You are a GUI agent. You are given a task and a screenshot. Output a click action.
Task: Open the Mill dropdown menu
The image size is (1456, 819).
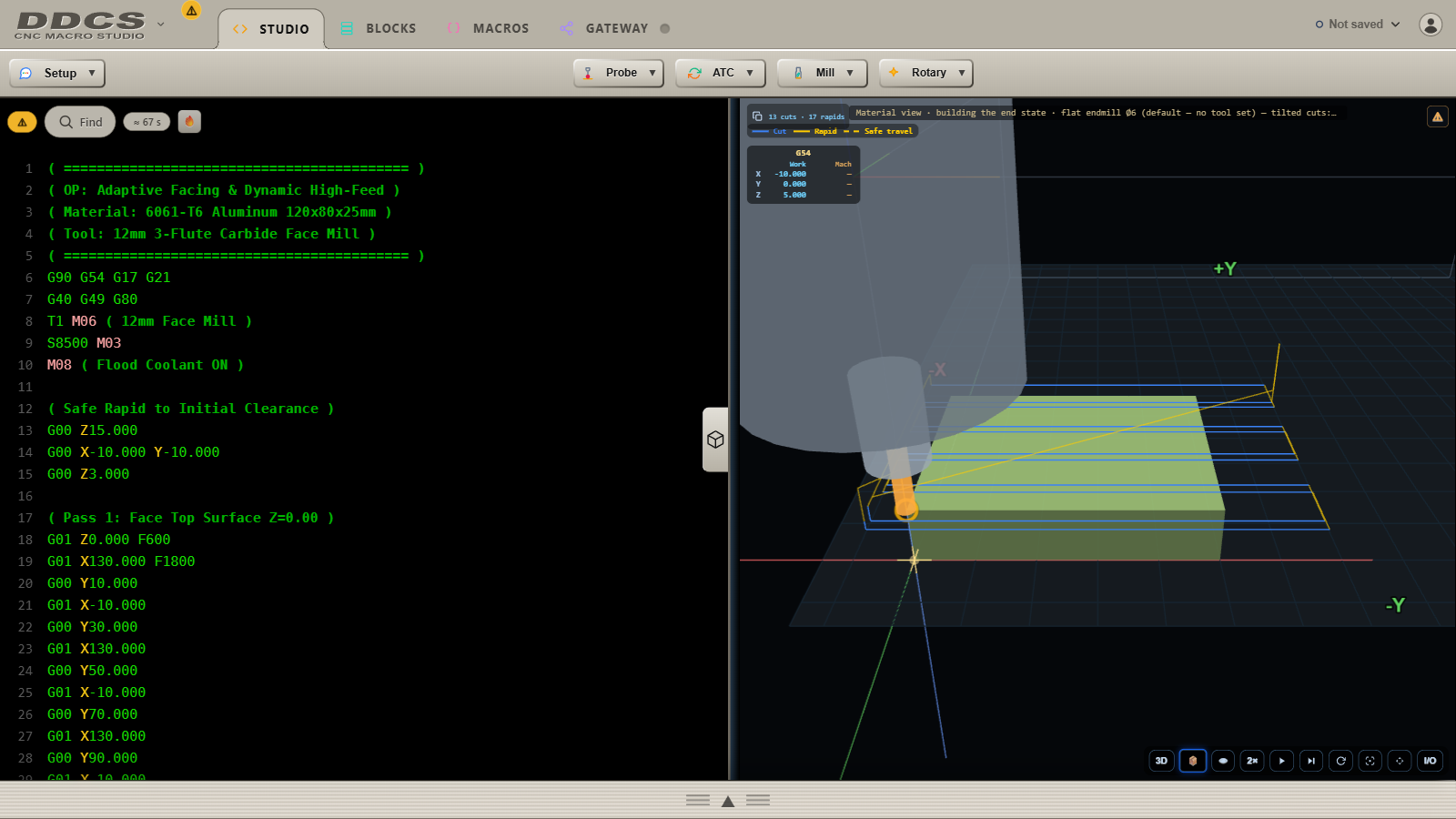pos(823,73)
